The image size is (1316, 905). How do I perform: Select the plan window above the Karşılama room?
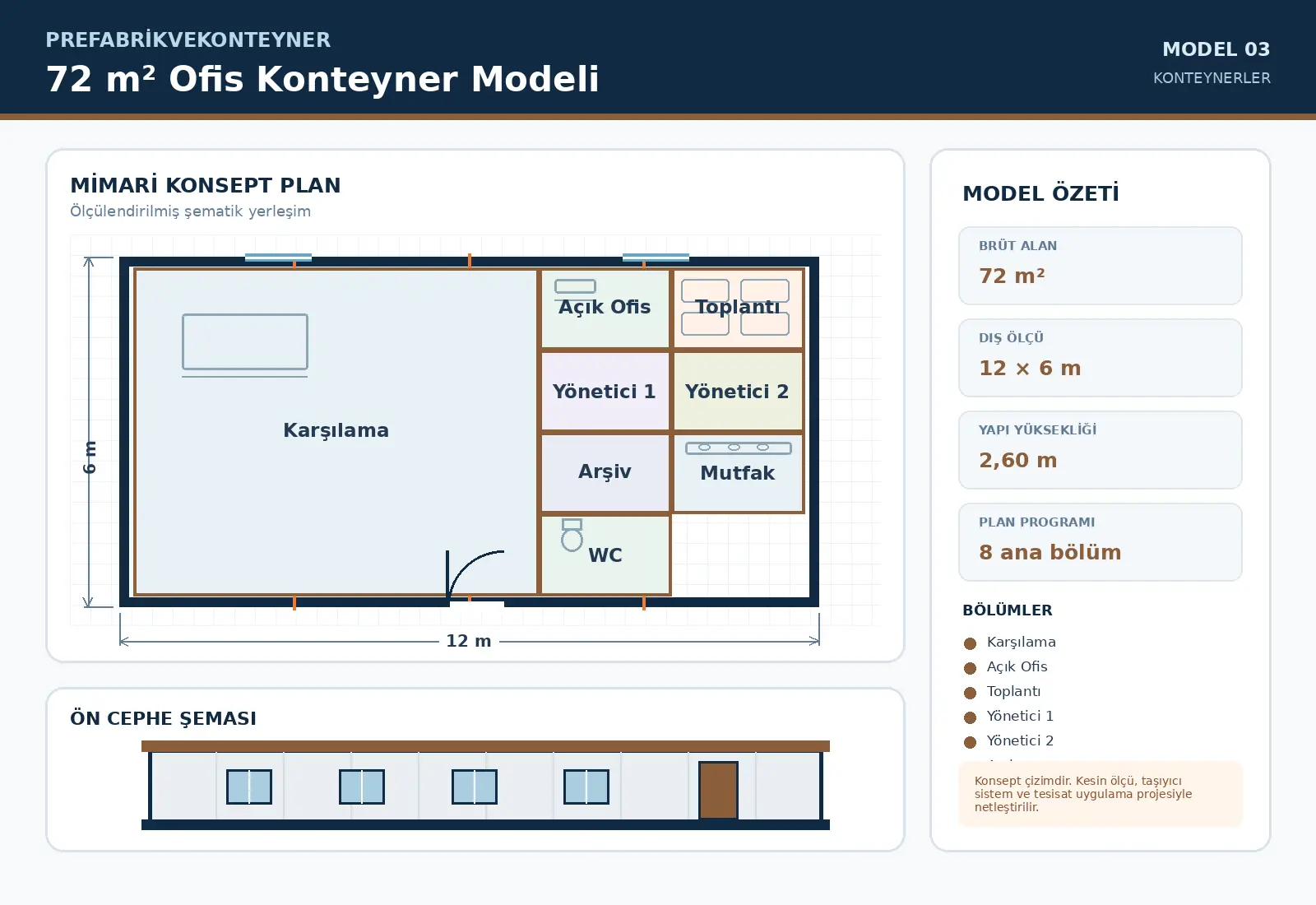[x=278, y=258]
